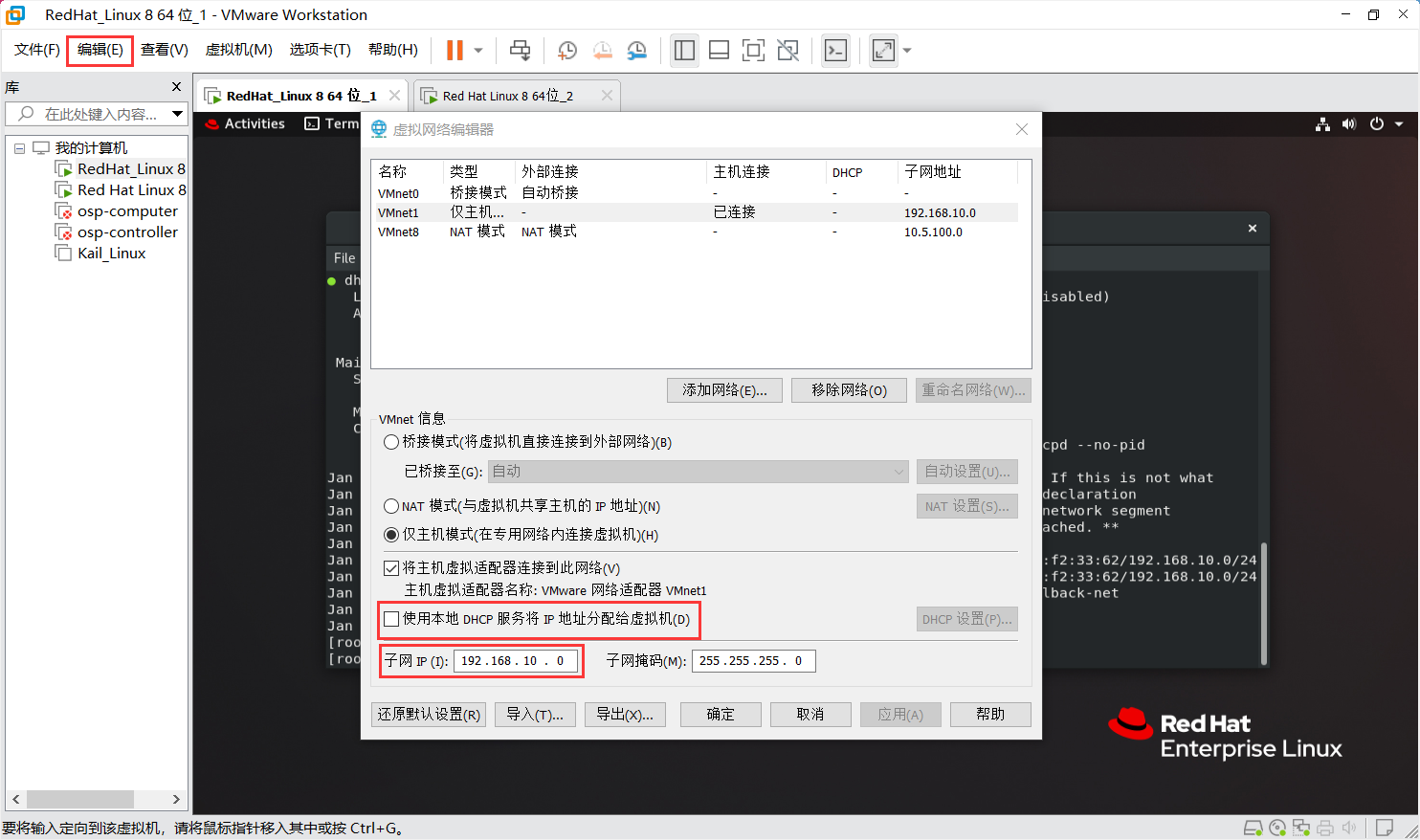Uncheck connecting host virtual adapter to network
Image resolution: width=1420 pixels, height=840 pixels.
point(391,567)
